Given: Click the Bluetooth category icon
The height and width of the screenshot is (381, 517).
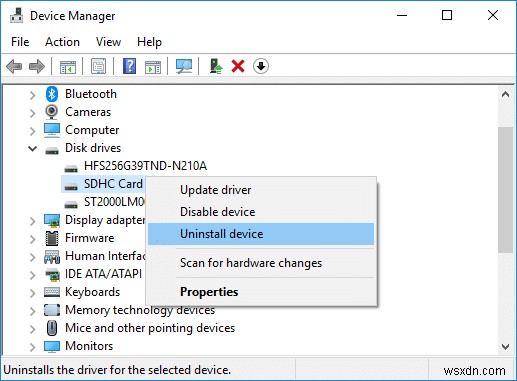Looking at the screenshot, I should point(52,94).
